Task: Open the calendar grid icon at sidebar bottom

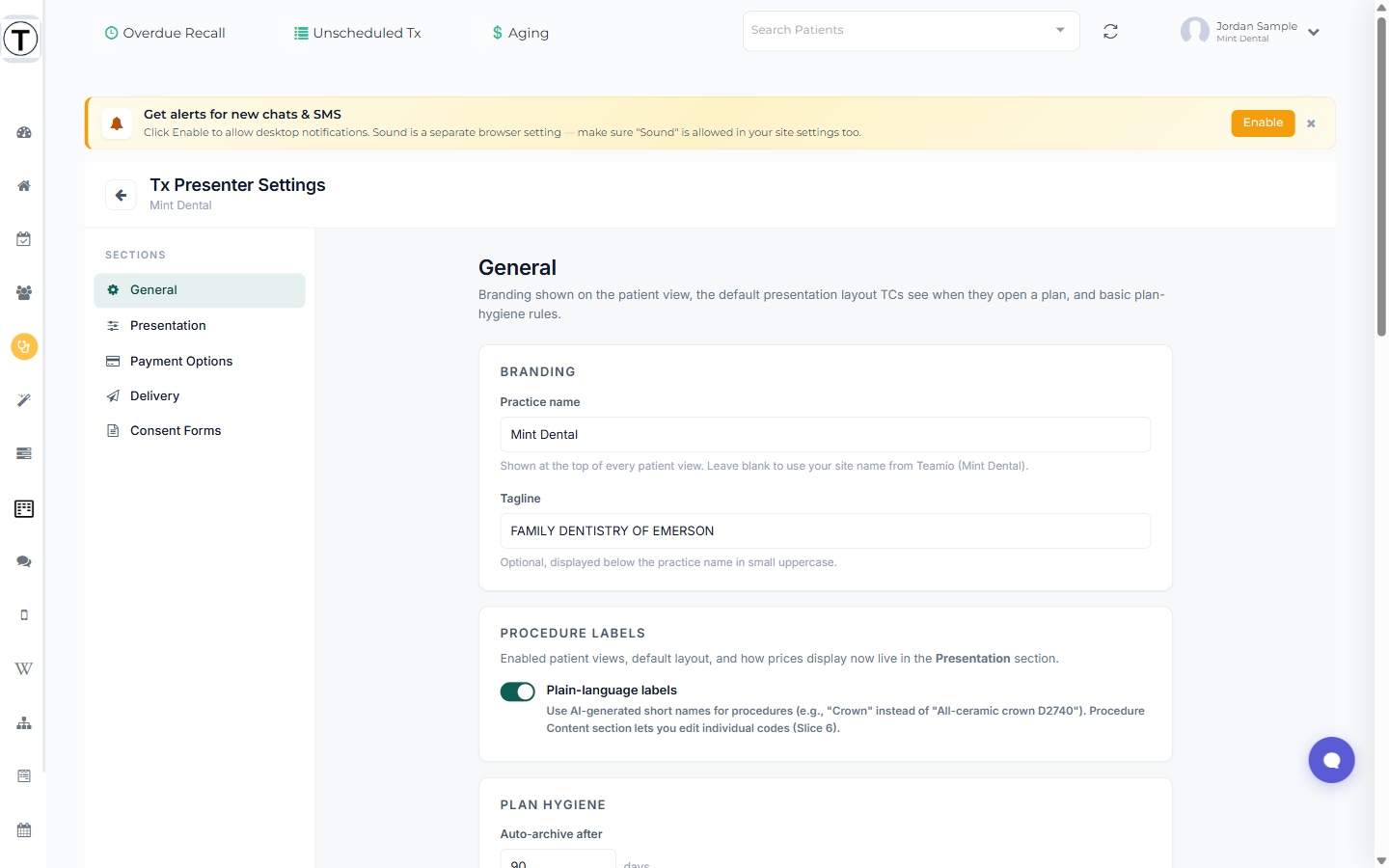Action: coord(24,829)
